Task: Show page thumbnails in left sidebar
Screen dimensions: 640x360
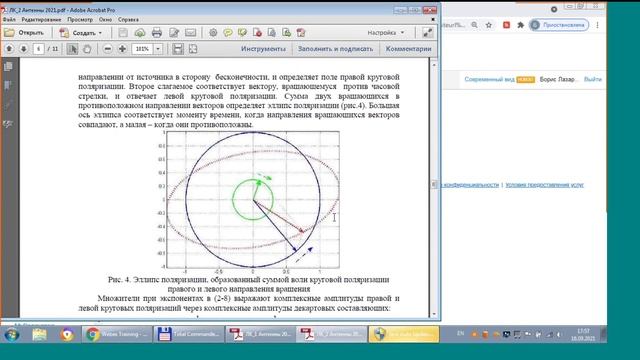Action: click(8, 67)
